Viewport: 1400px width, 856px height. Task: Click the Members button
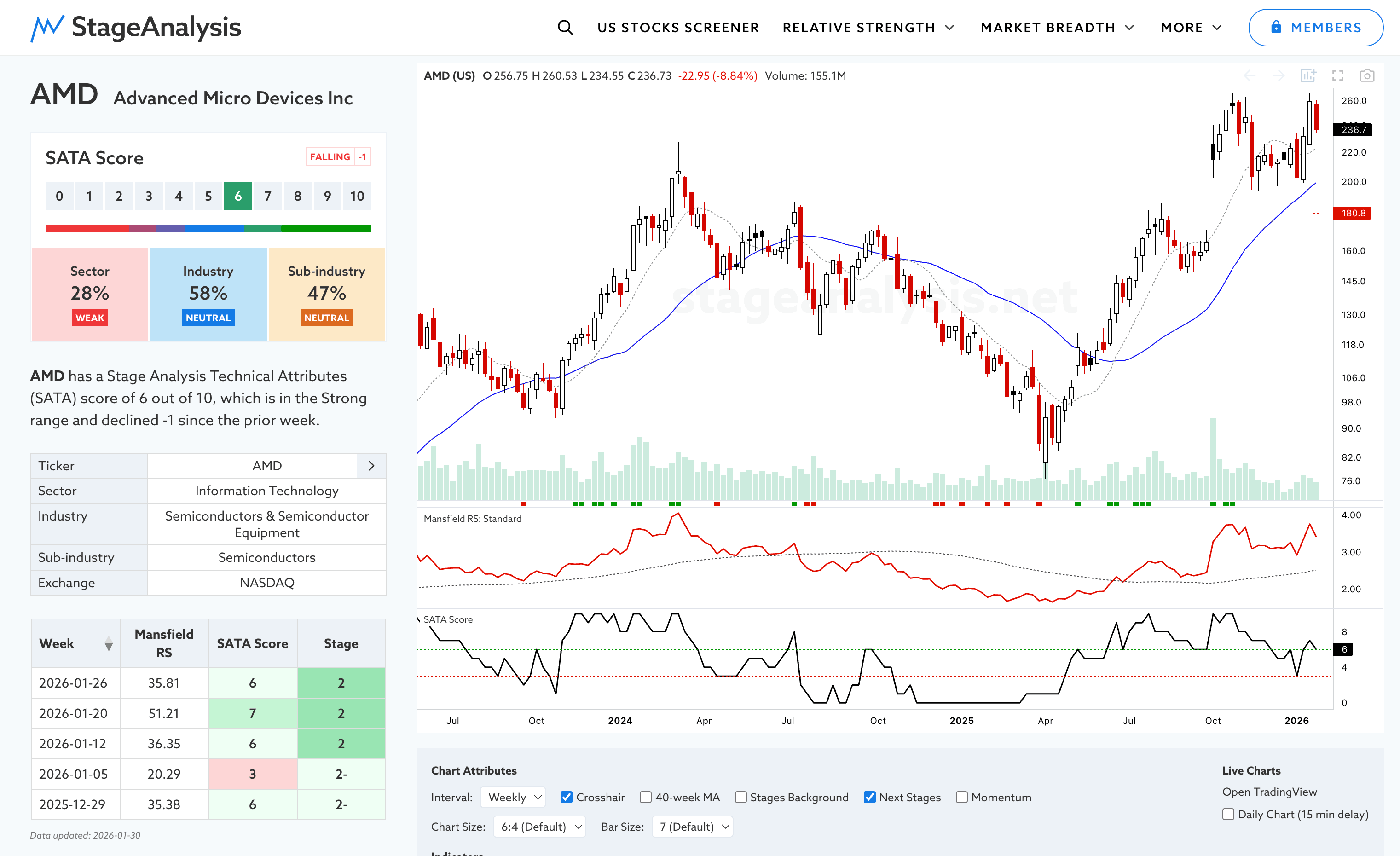pyautogui.click(x=1315, y=27)
